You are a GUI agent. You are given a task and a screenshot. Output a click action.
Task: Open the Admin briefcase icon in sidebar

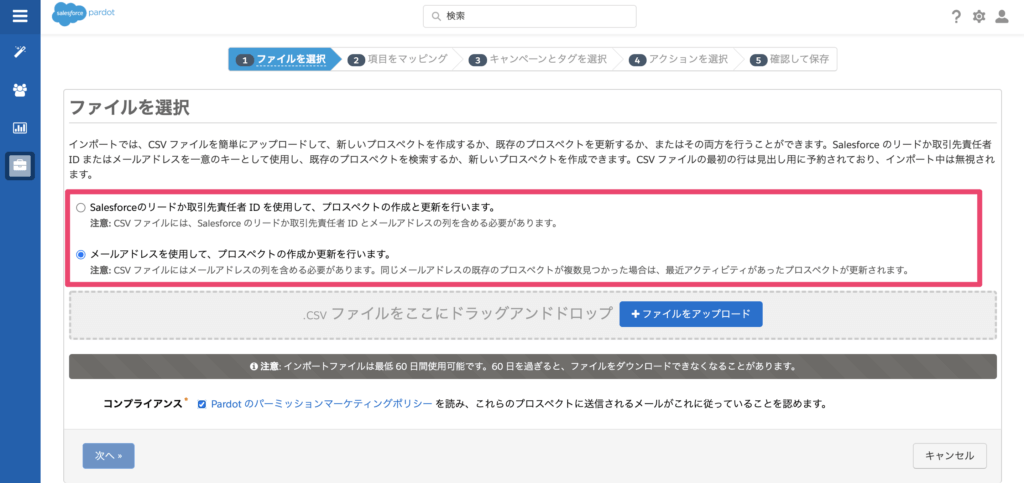tap(19, 166)
